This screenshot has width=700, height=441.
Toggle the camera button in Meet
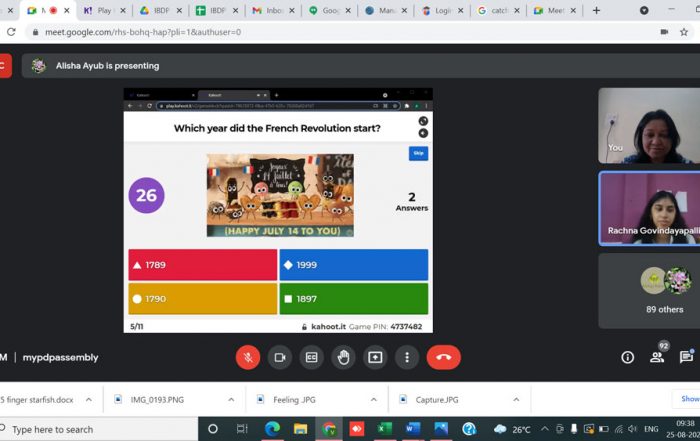tap(280, 358)
